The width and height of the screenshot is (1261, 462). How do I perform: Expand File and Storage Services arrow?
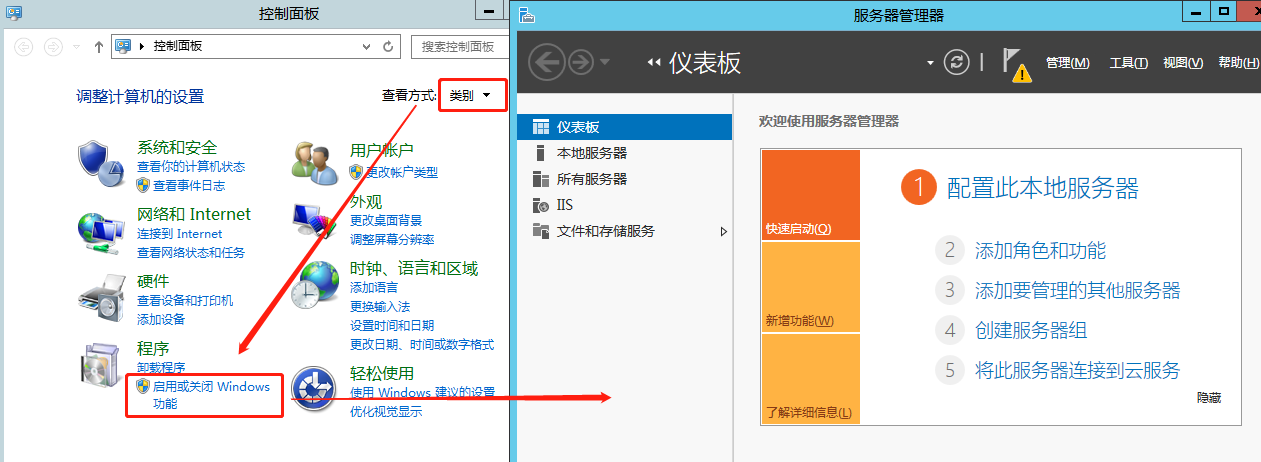[725, 231]
